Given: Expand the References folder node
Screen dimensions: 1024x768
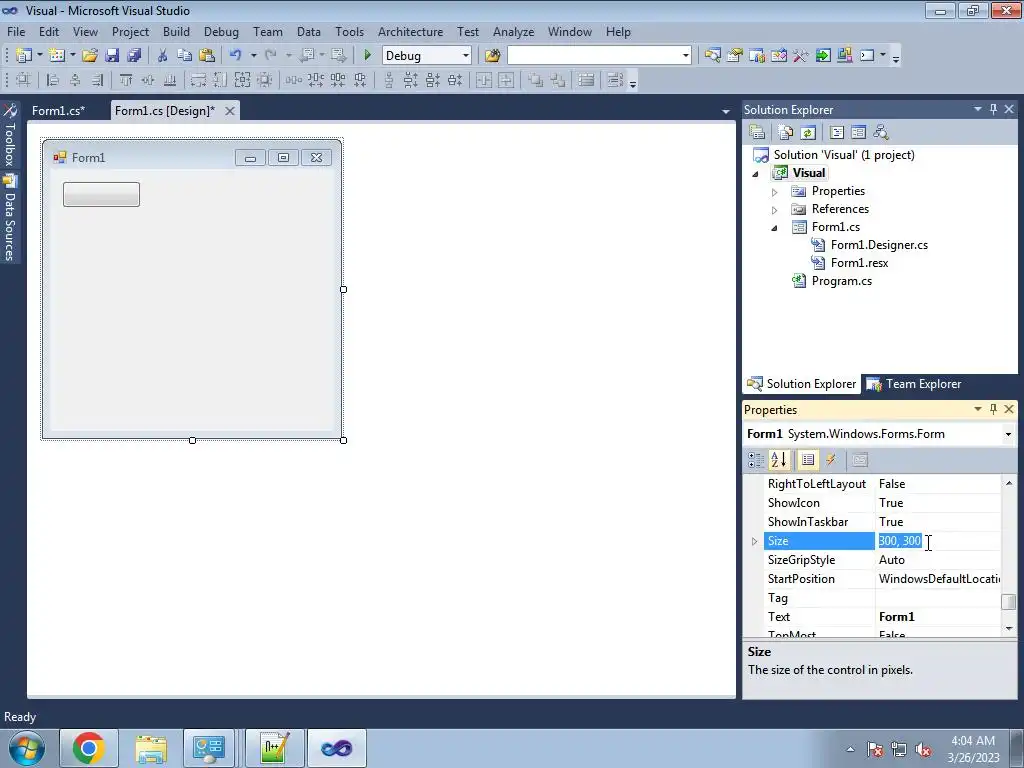Looking at the screenshot, I should pos(775,210).
